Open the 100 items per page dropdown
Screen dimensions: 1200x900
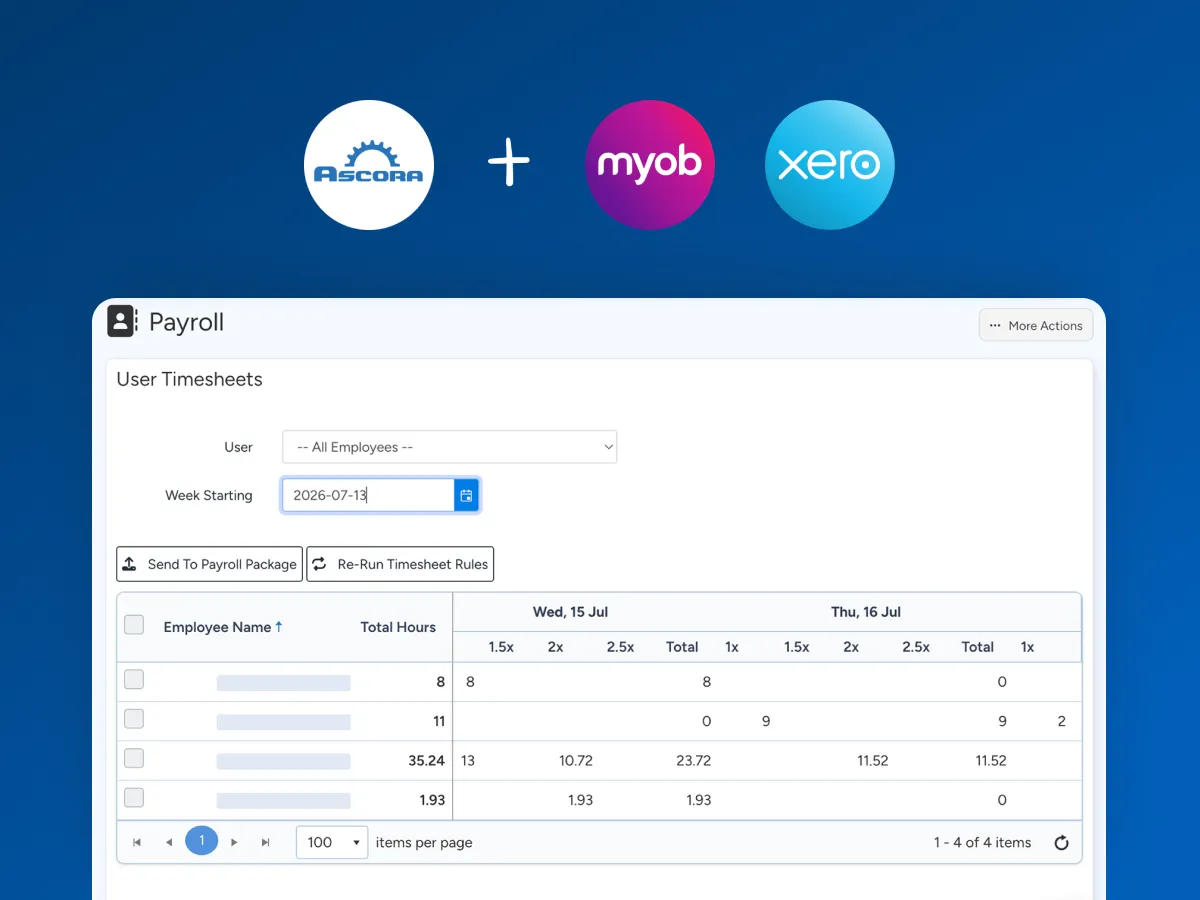pos(332,842)
